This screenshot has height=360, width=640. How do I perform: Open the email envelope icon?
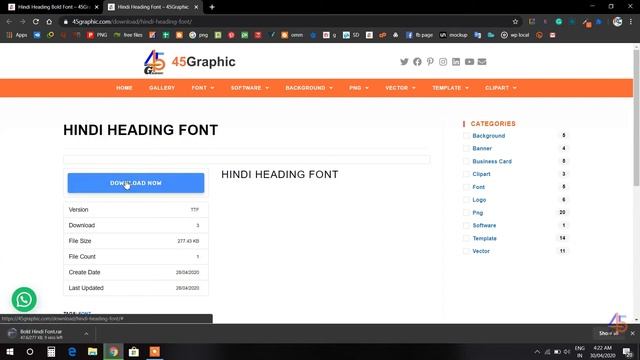[x=482, y=62]
